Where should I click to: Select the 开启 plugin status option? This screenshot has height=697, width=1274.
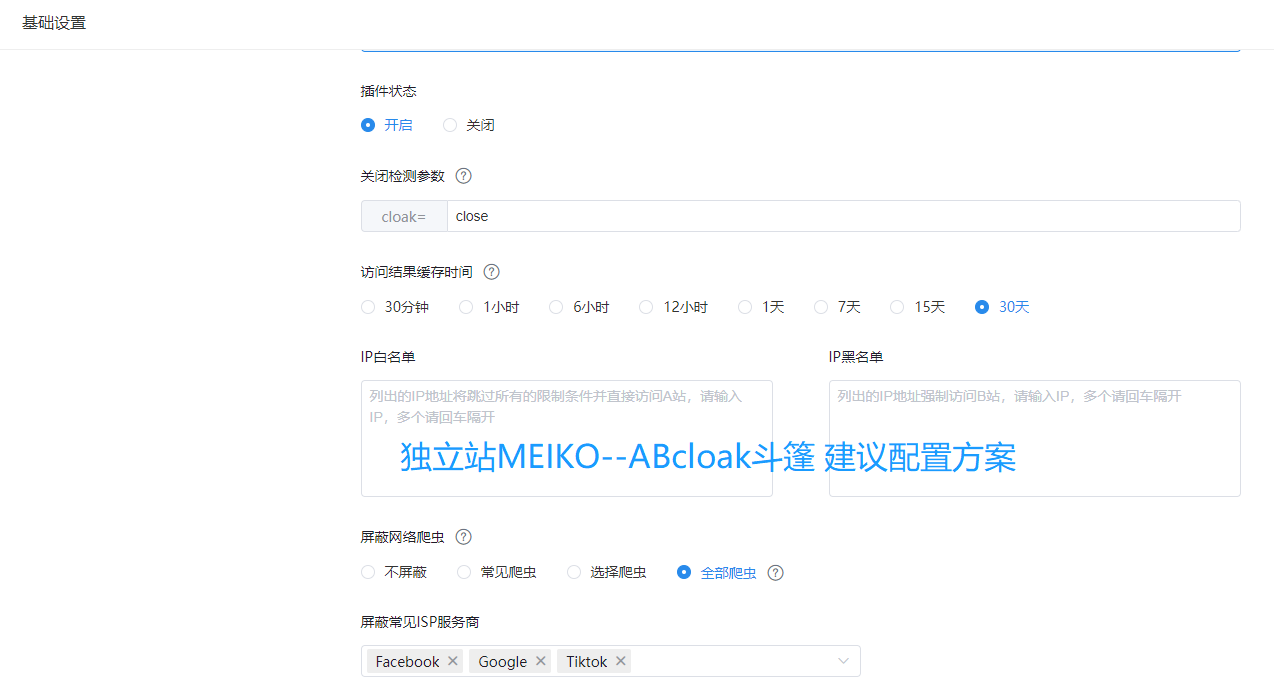click(x=368, y=125)
